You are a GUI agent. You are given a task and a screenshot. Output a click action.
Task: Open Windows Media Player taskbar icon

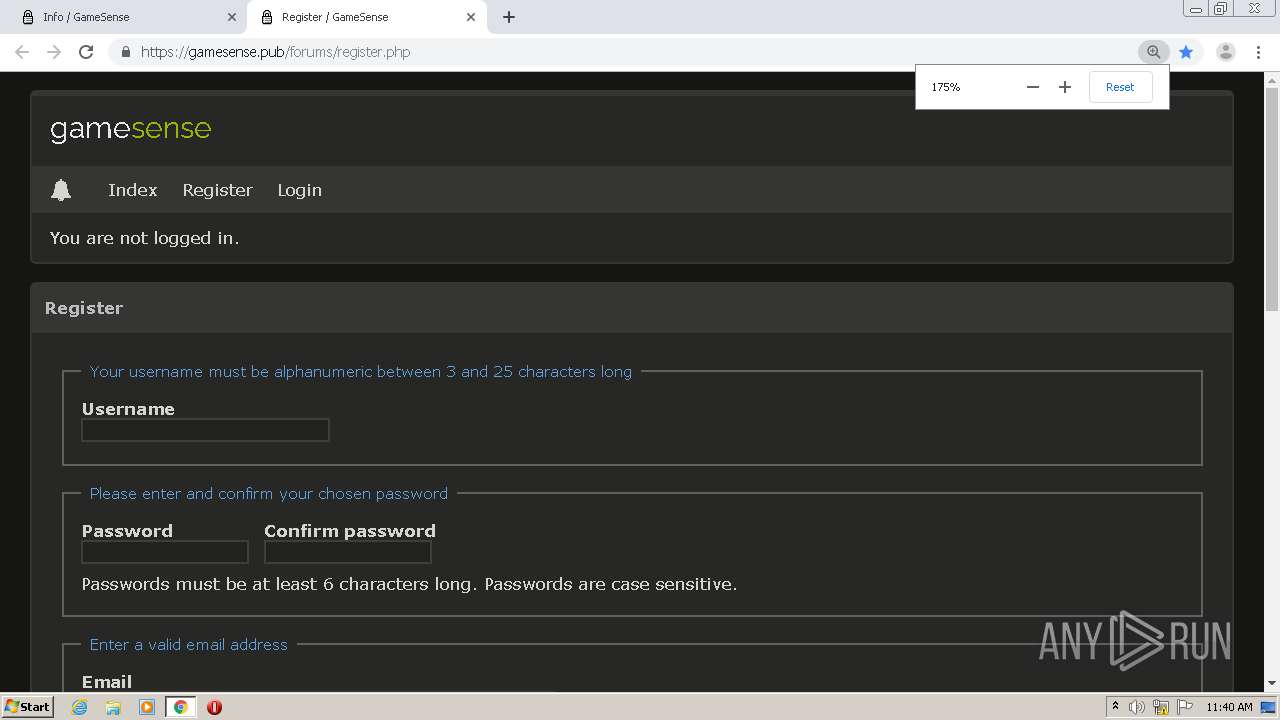pos(147,707)
